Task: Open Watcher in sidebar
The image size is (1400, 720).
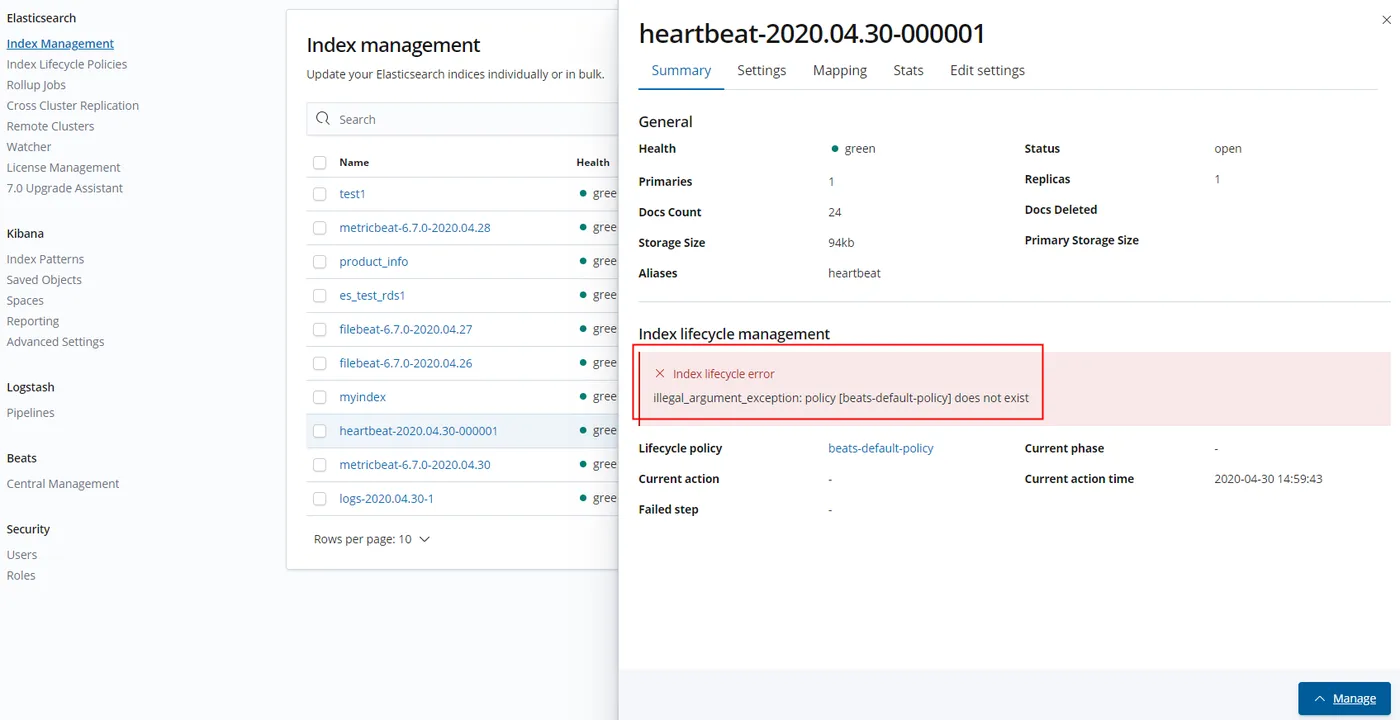Action: tap(29, 147)
